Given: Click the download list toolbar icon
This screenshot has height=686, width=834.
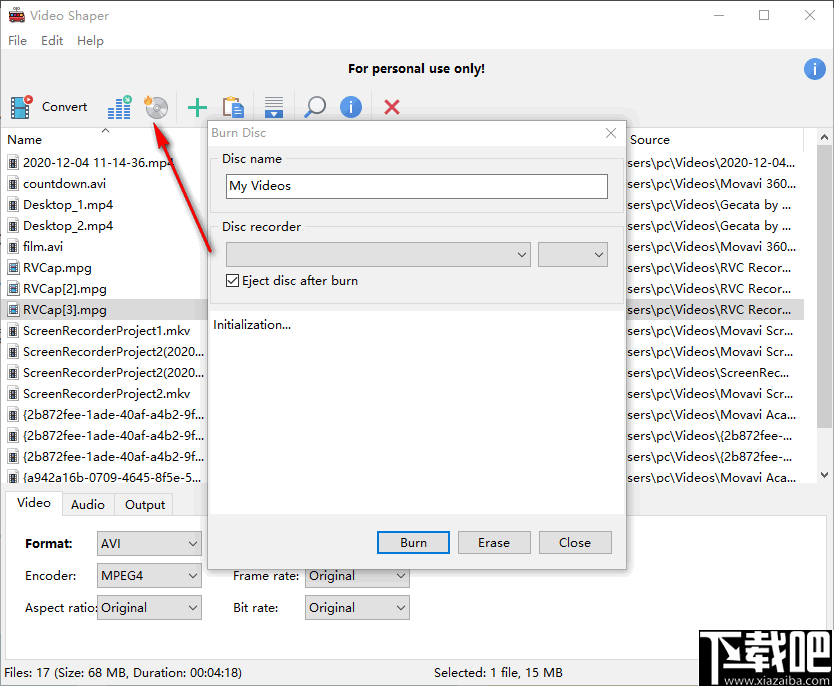Looking at the screenshot, I should point(274,107).
